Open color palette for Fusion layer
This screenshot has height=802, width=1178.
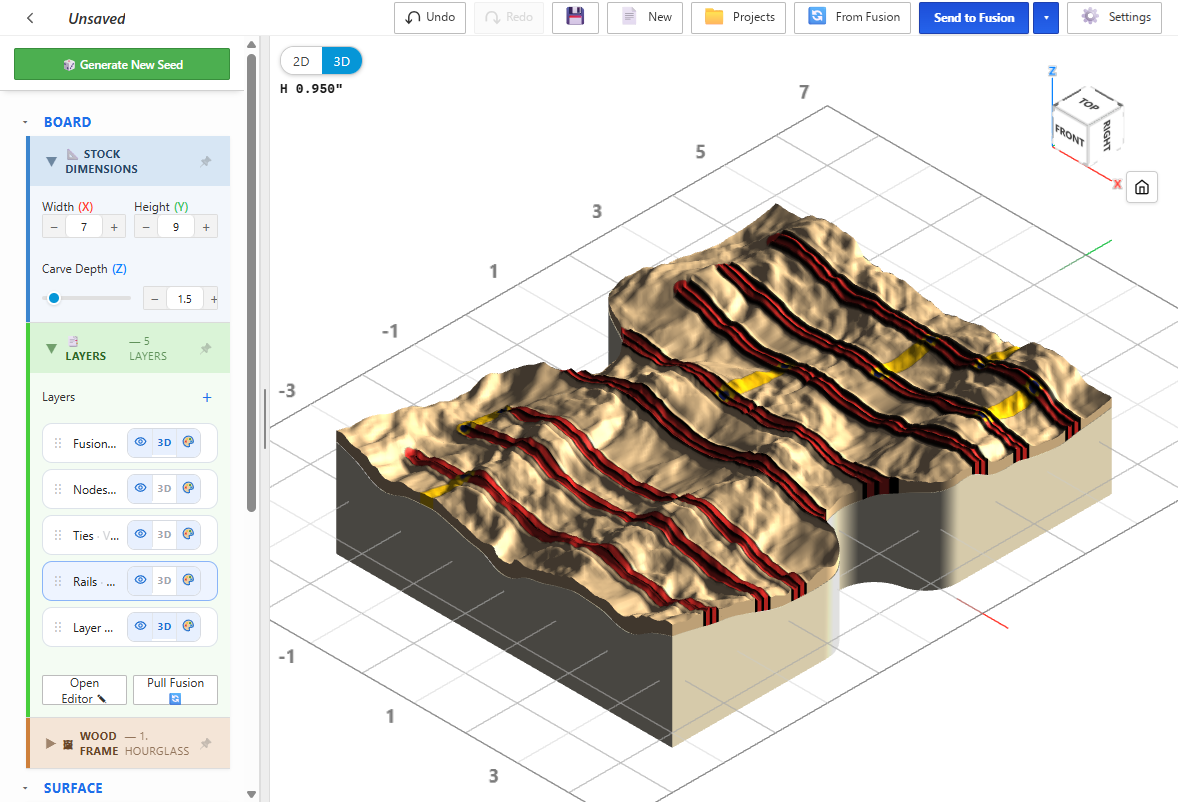tap(189, 442)
